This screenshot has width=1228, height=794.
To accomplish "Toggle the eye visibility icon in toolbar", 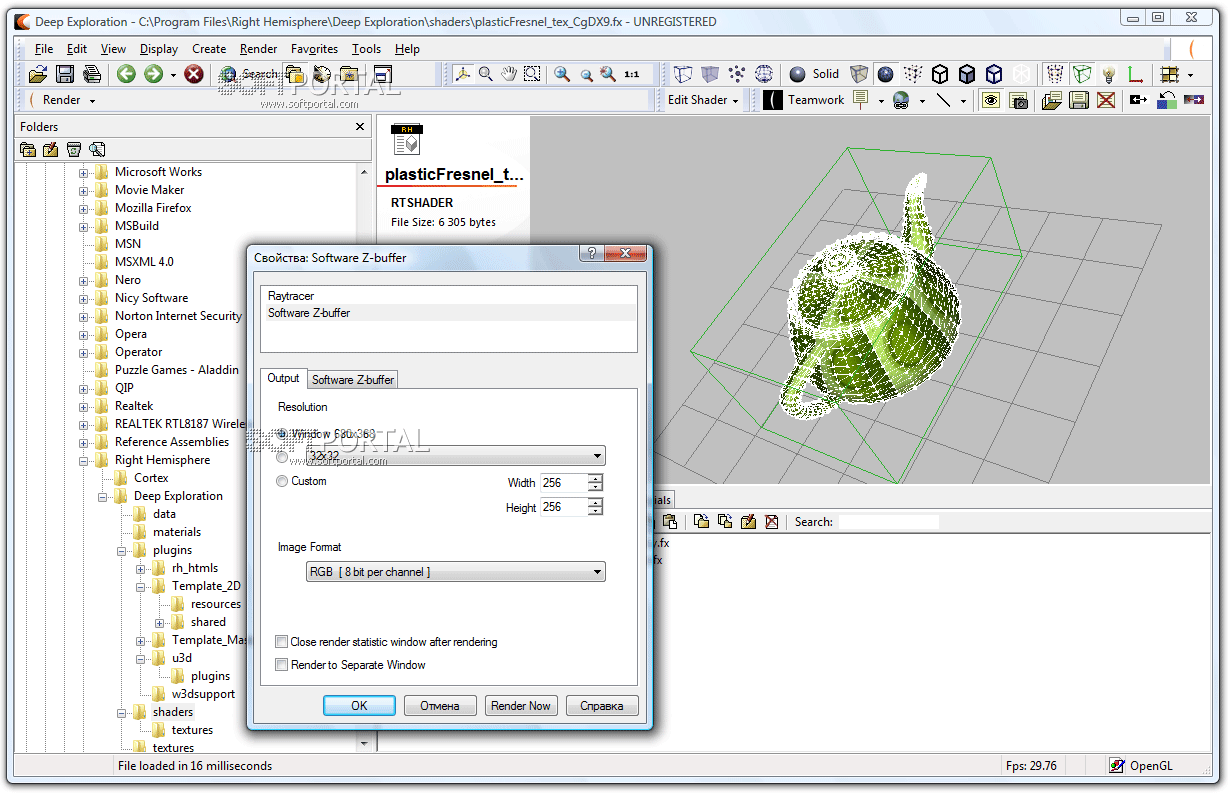I will (x=990, y=100).
